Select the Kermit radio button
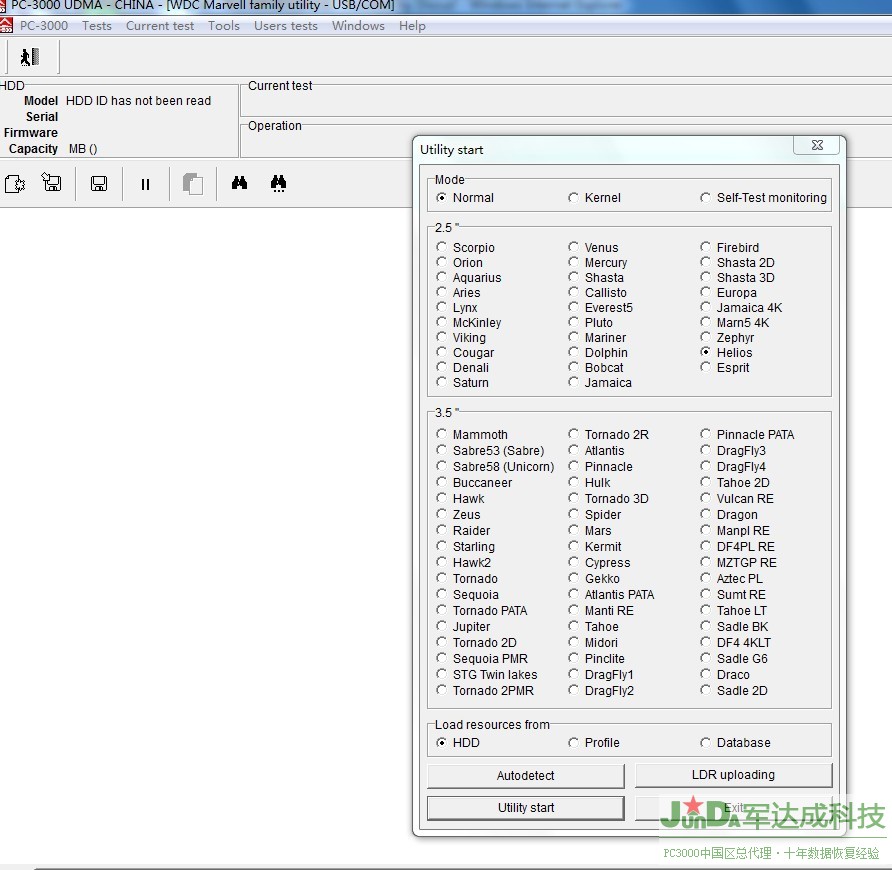892x870 pixels. point(573,546)
